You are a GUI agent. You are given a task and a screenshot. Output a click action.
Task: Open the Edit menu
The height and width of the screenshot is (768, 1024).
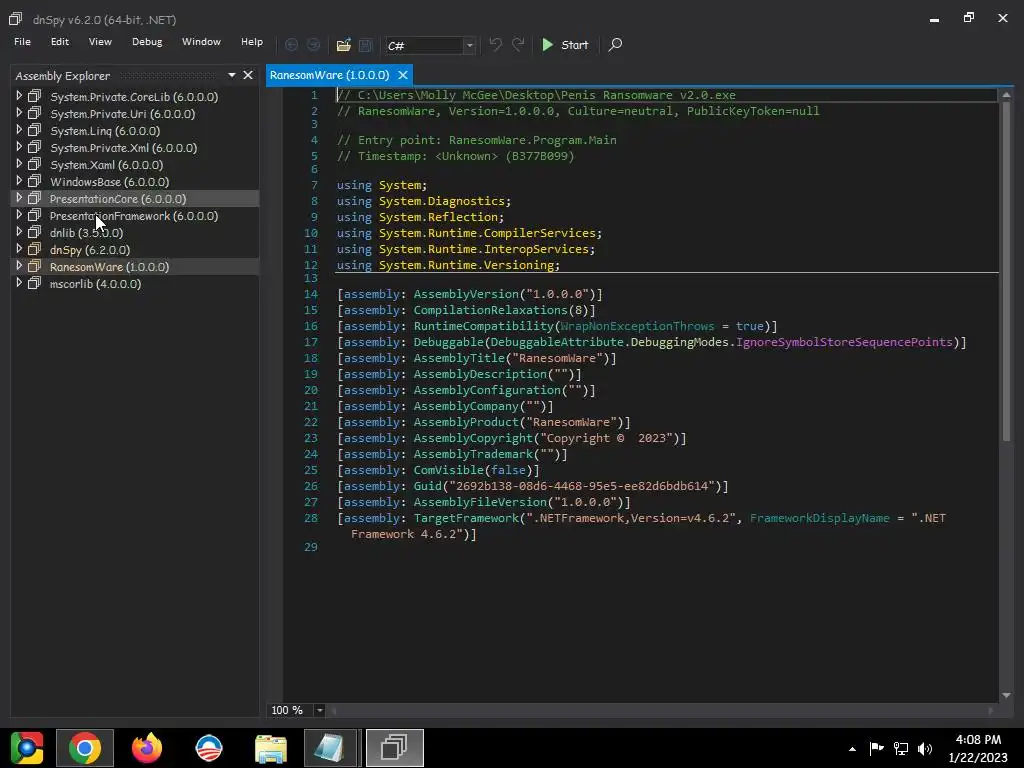pyautogui.click(x=59, y=41)
